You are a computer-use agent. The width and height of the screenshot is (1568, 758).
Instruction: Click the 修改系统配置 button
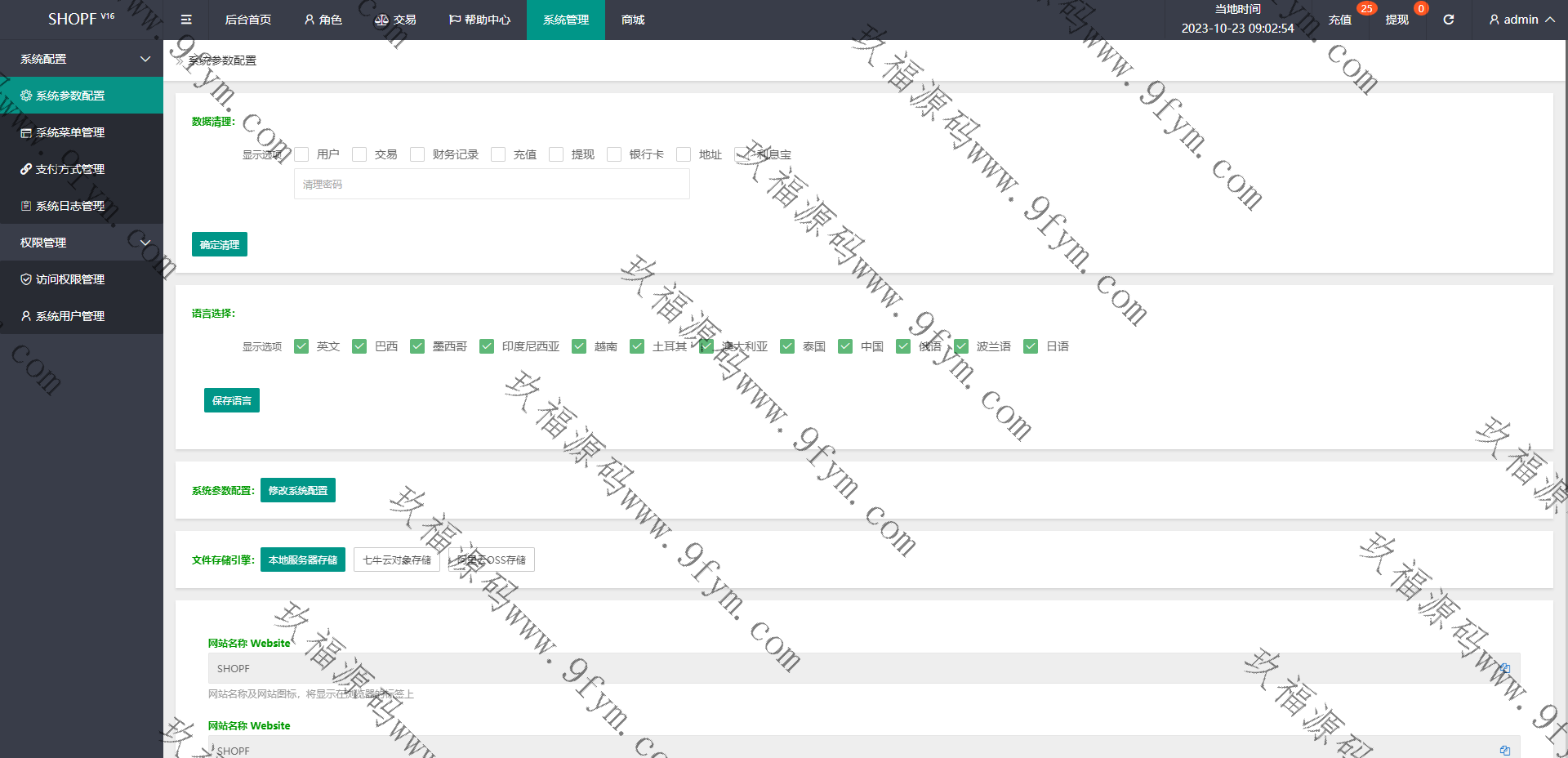(297, 490)
